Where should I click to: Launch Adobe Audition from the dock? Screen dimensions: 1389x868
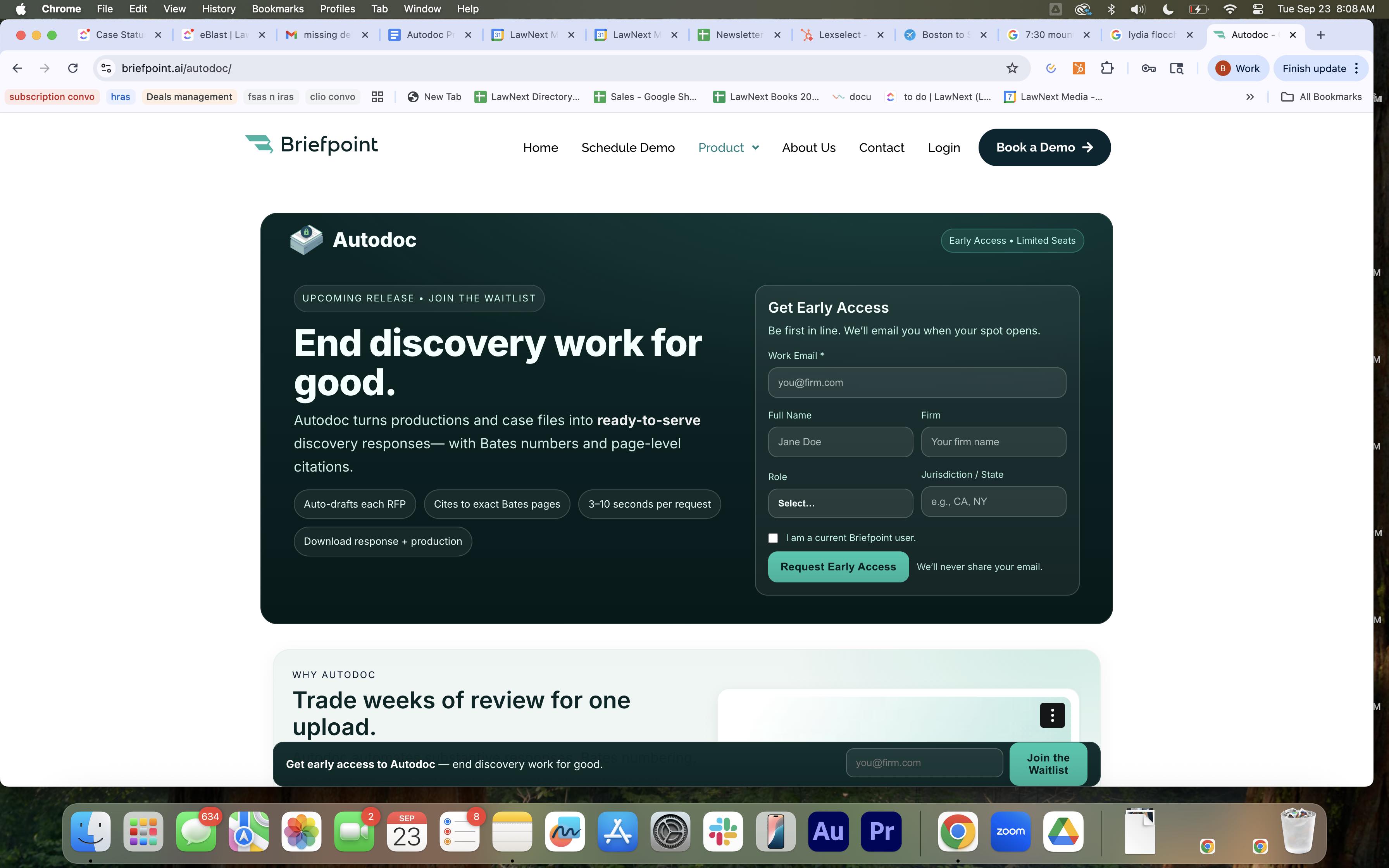click(828, 831)
